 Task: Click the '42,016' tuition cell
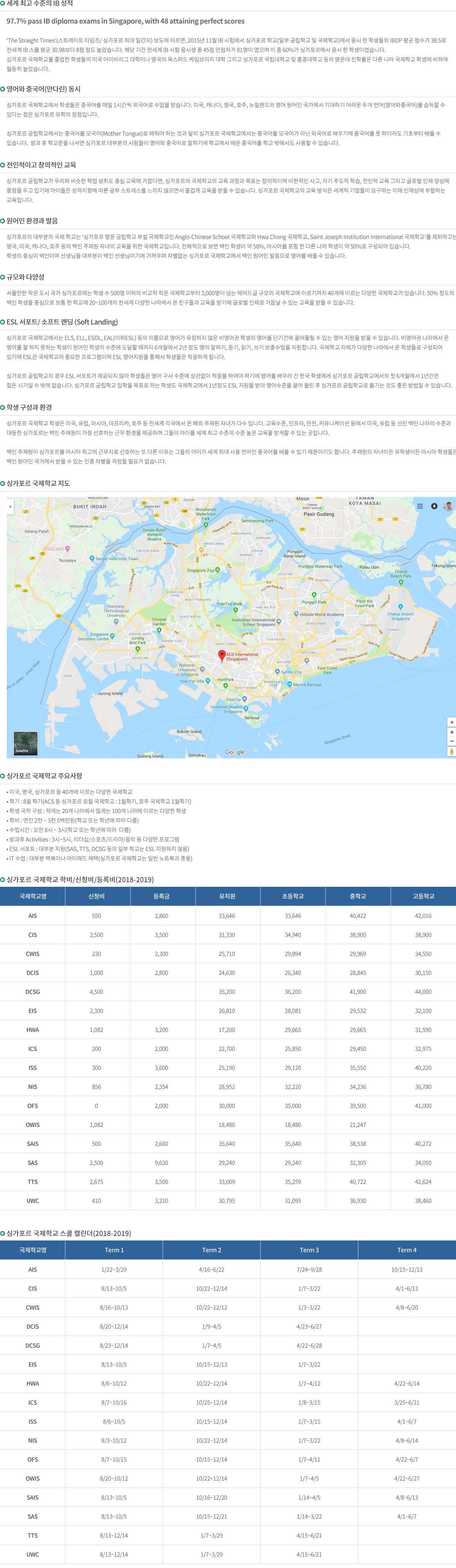click(x=423, y=916)
